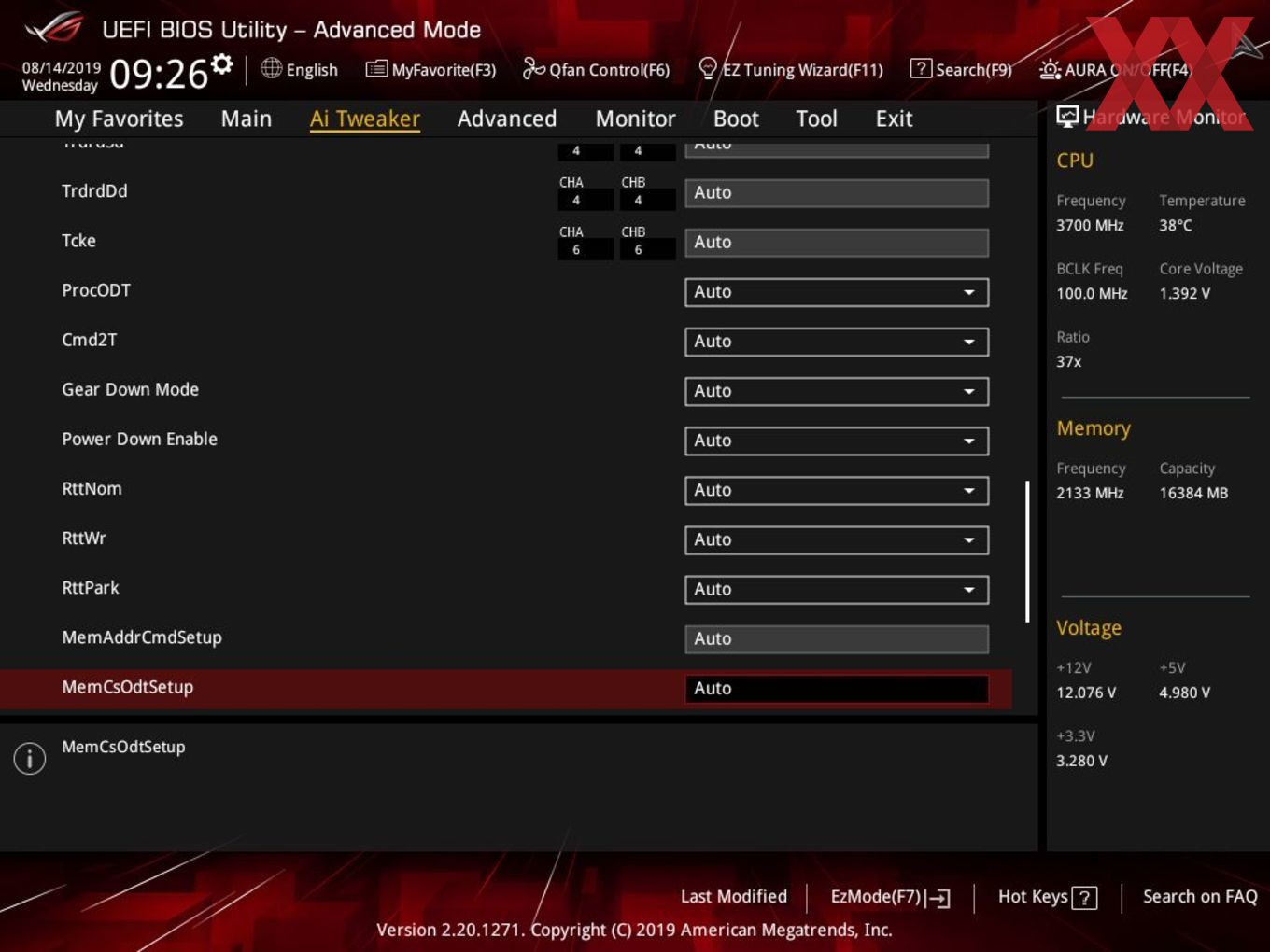The height and width of the screenshot is (952, 1270).
Task: Open the Advanced tab
Action: click(507, 119)
